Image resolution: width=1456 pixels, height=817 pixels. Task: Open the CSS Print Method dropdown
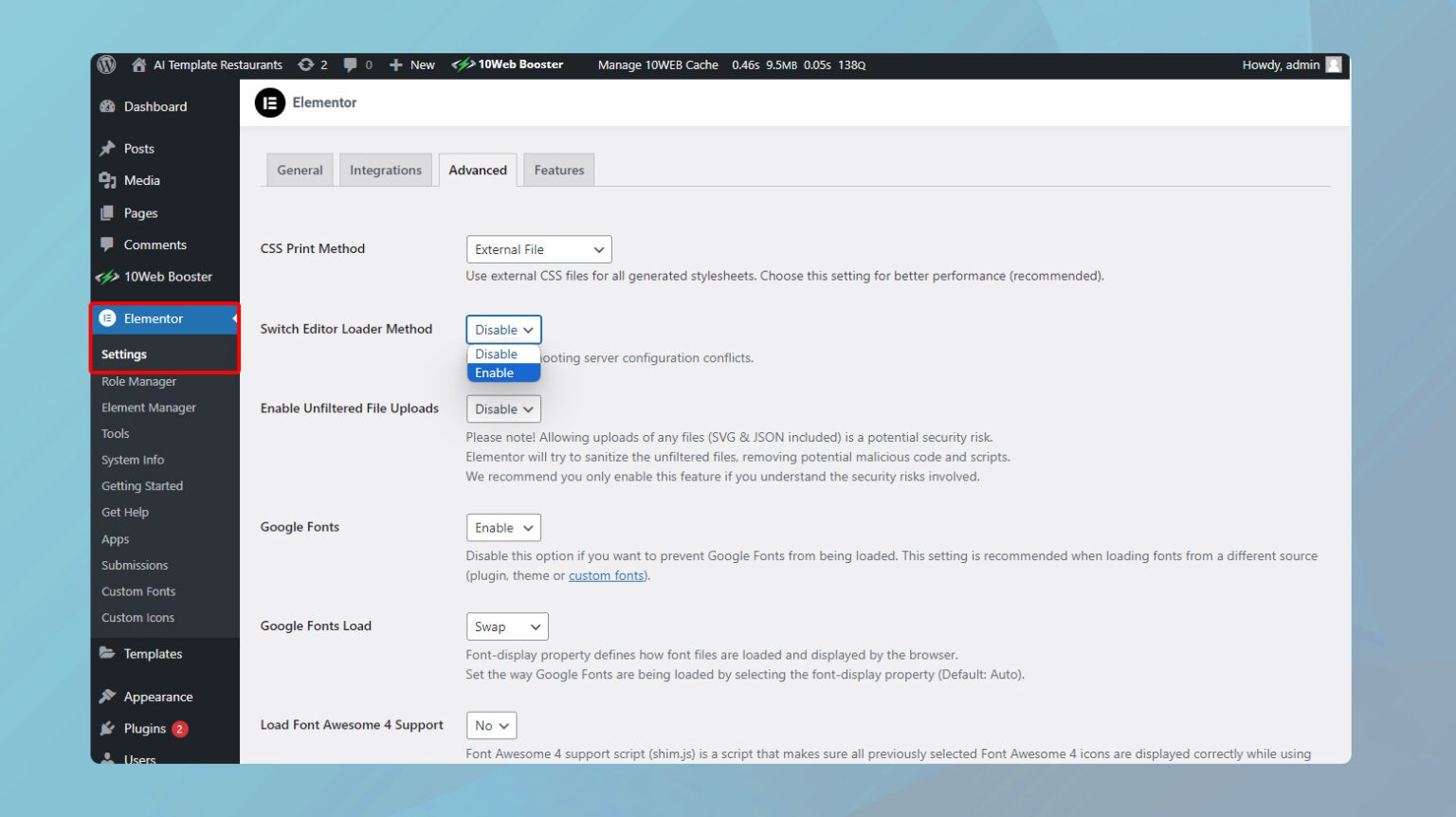(x=538, y=249)
